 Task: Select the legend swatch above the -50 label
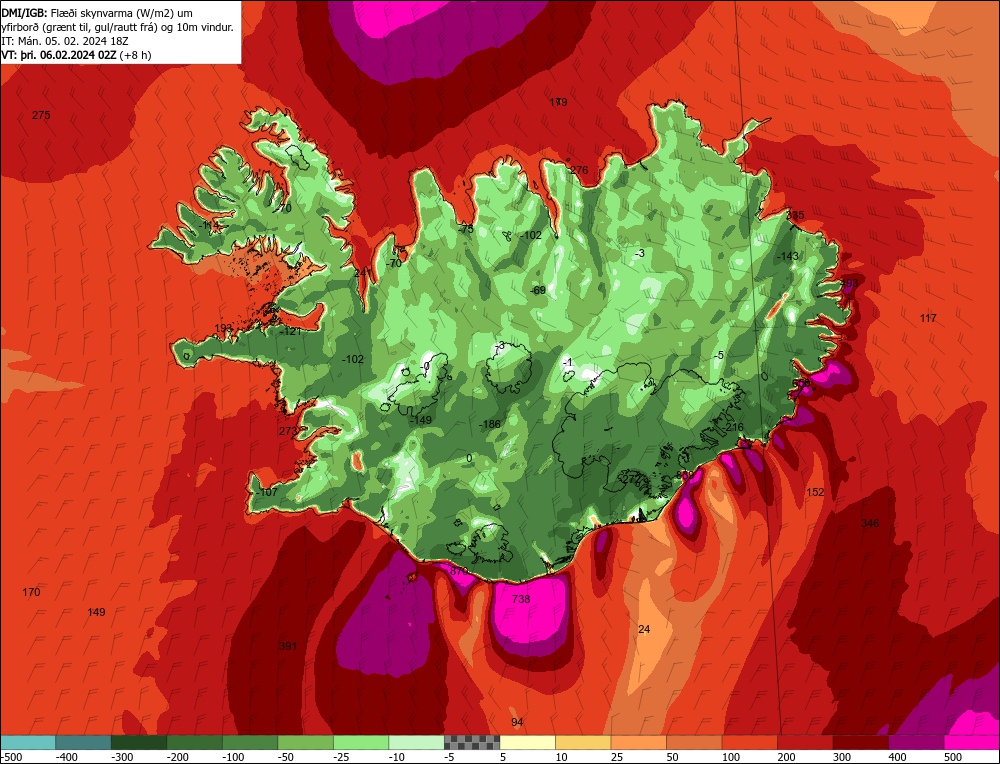(x=305, y=742)
